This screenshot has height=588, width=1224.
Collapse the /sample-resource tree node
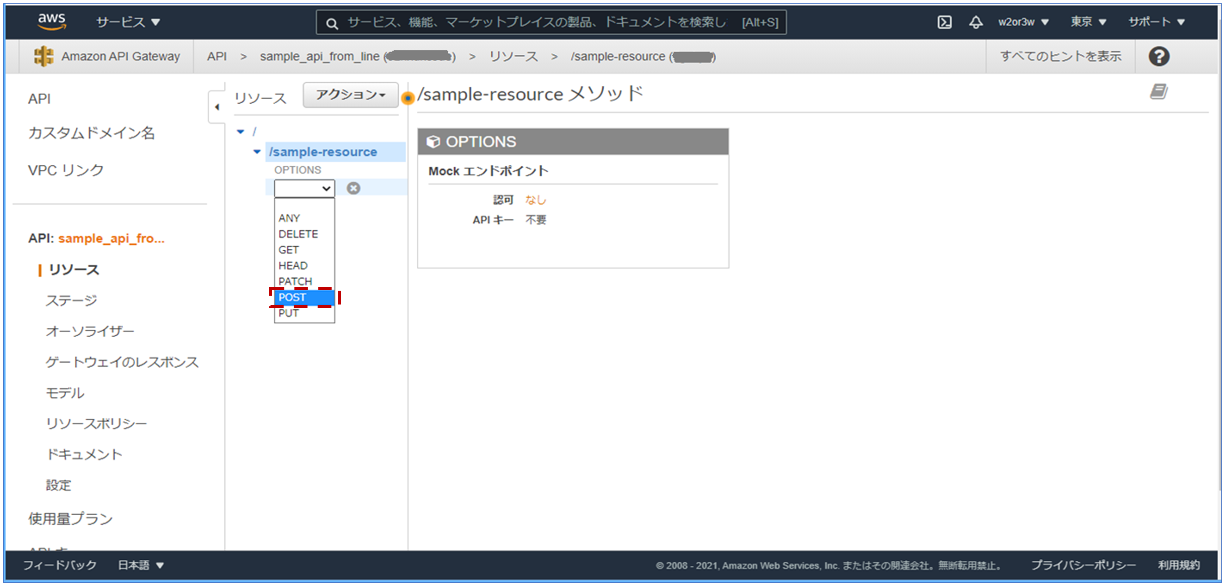[x=255, y=152]
